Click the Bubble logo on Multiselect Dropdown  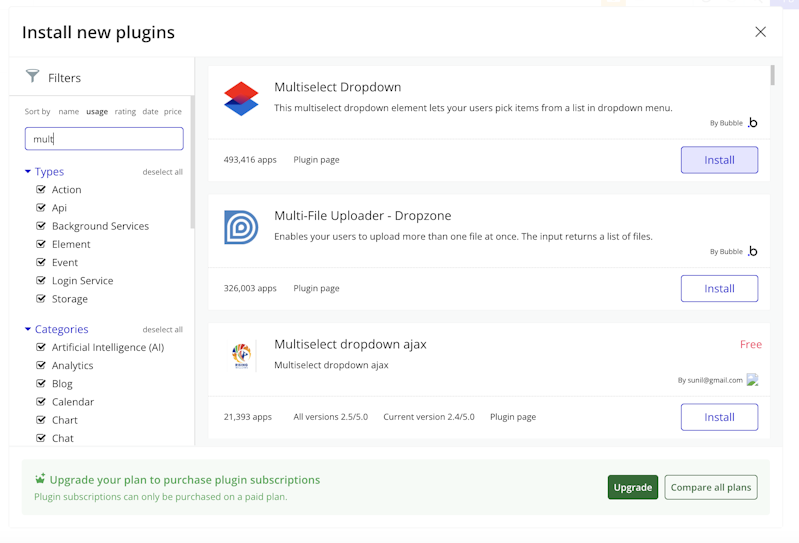[753, 123]
